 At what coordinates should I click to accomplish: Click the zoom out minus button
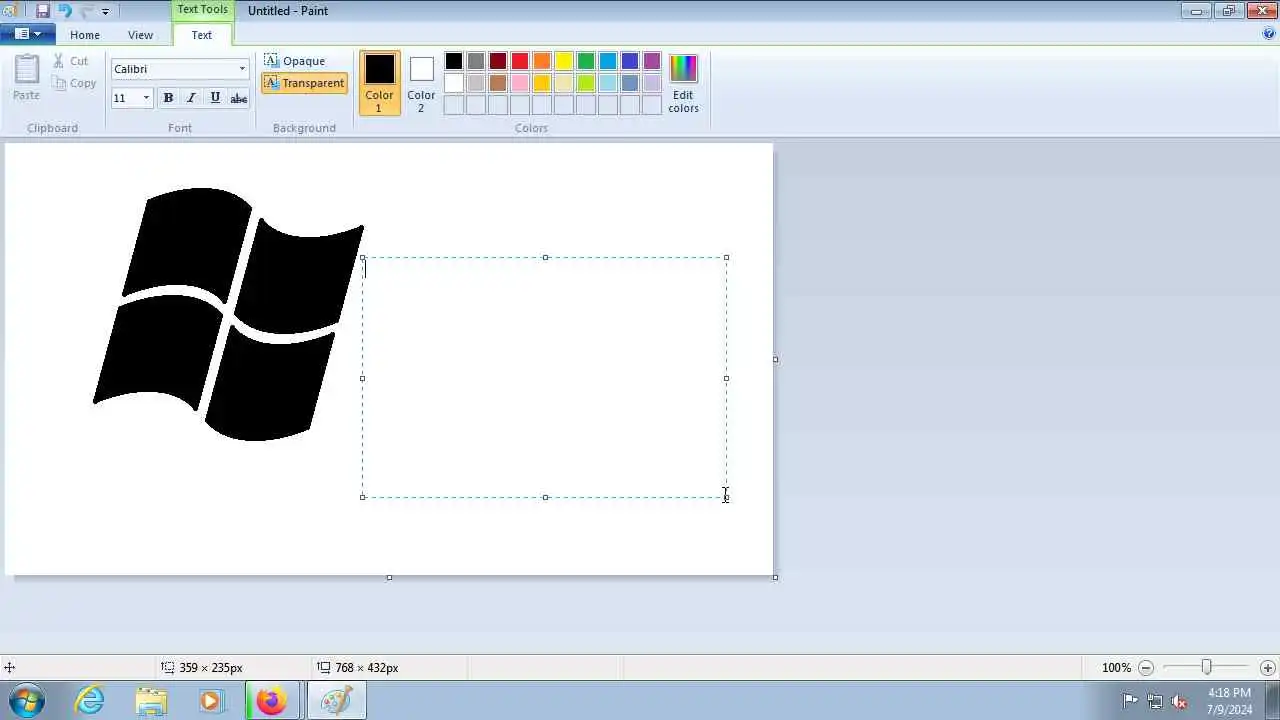point(1146,667)
